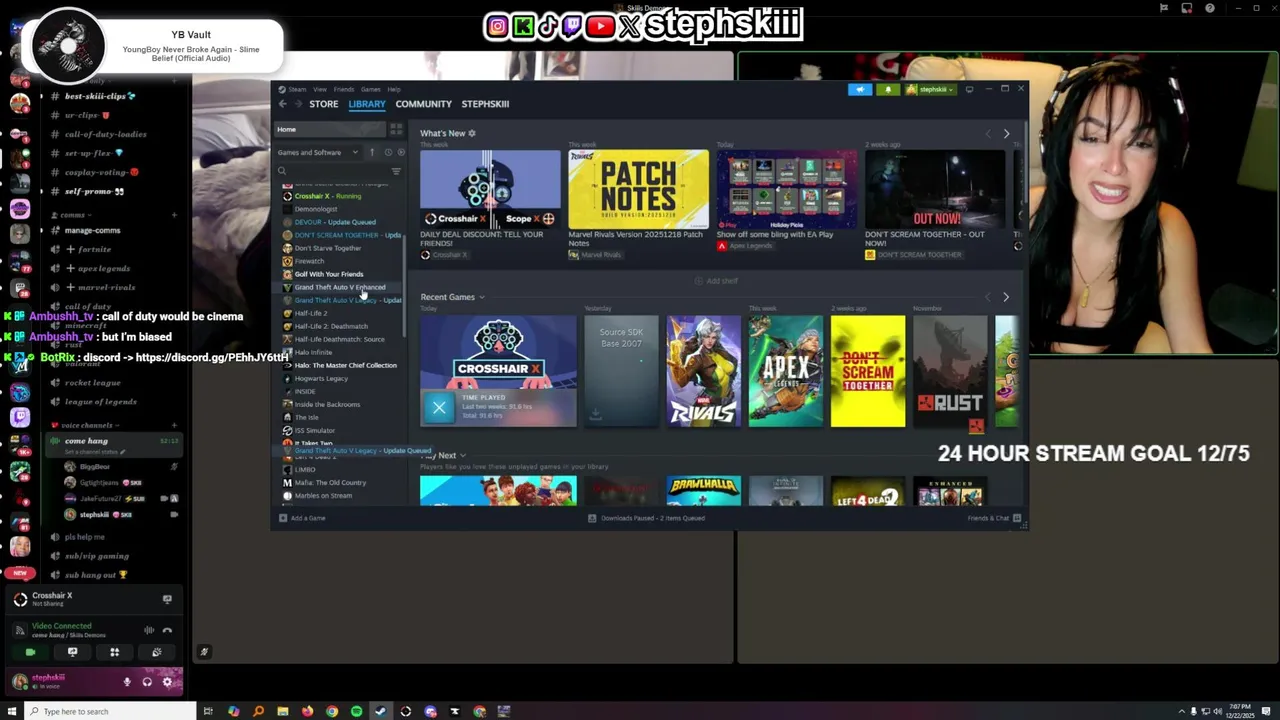Open advanced library filter sliders icon
Image resolution: width=1280 pixels, height=720 pixels.
tap(396, 171)
